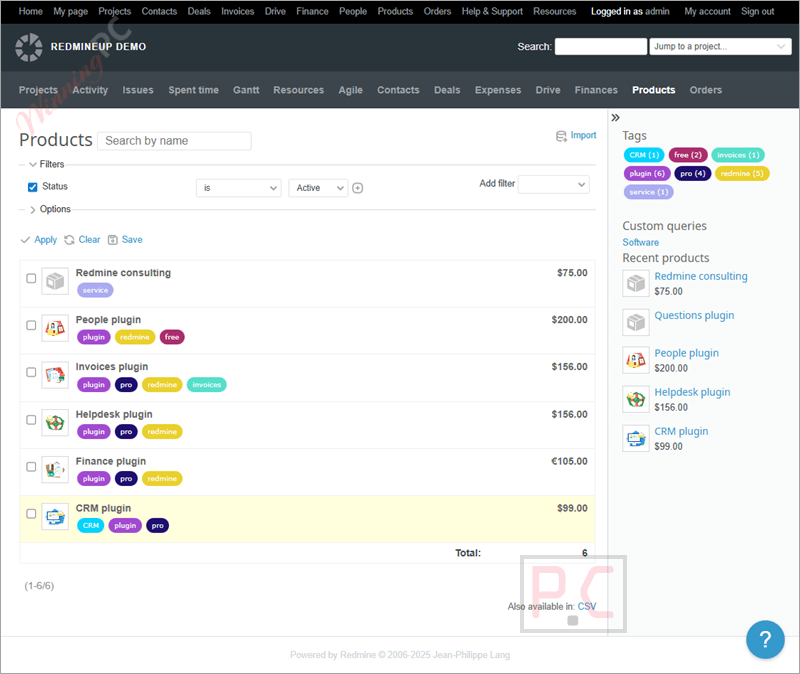
Task: Click the Search by name field
Action: [x=174, y=141]
